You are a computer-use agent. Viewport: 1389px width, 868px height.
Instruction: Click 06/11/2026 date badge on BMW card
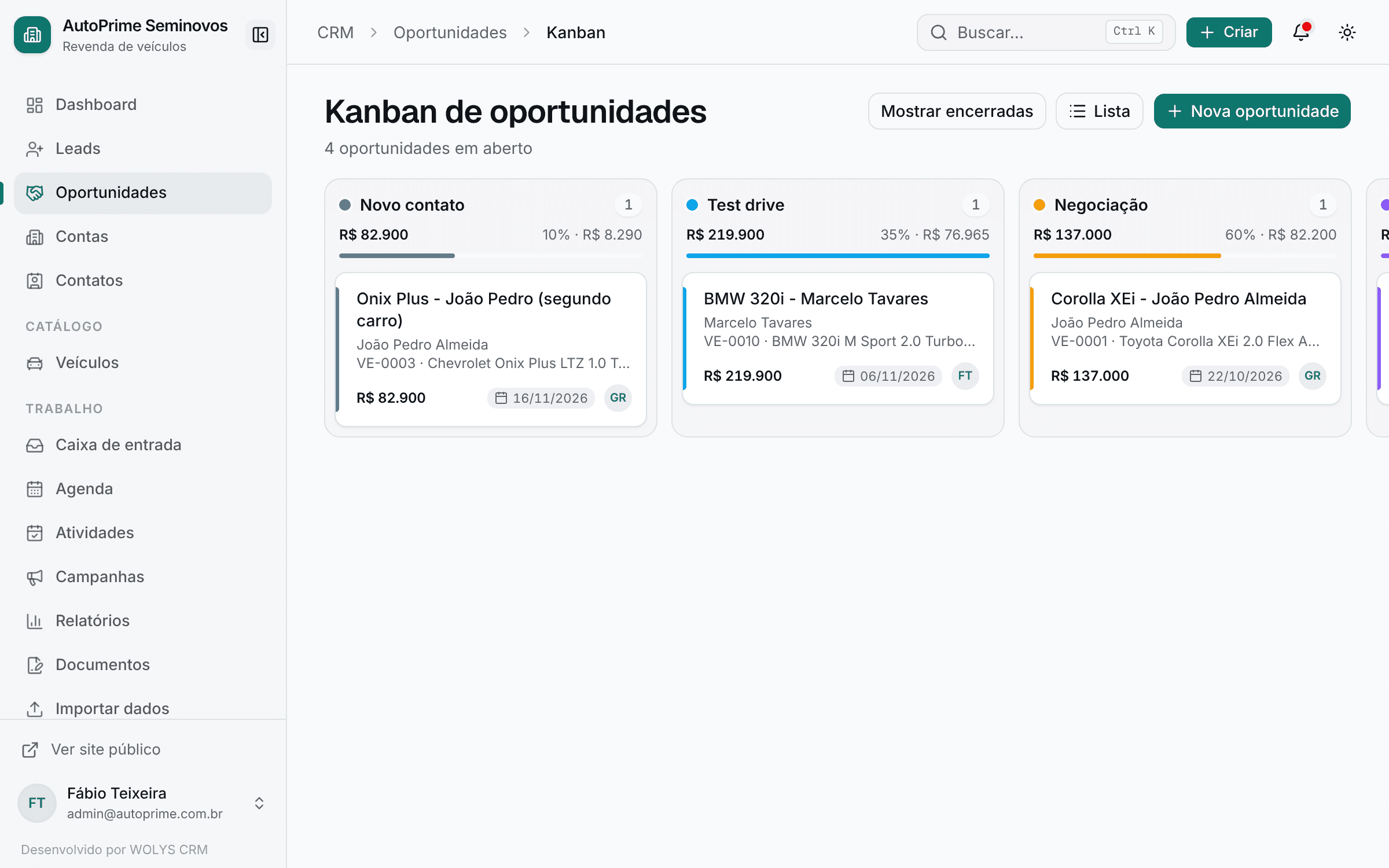pyautogui.click(x=888, y=376)
